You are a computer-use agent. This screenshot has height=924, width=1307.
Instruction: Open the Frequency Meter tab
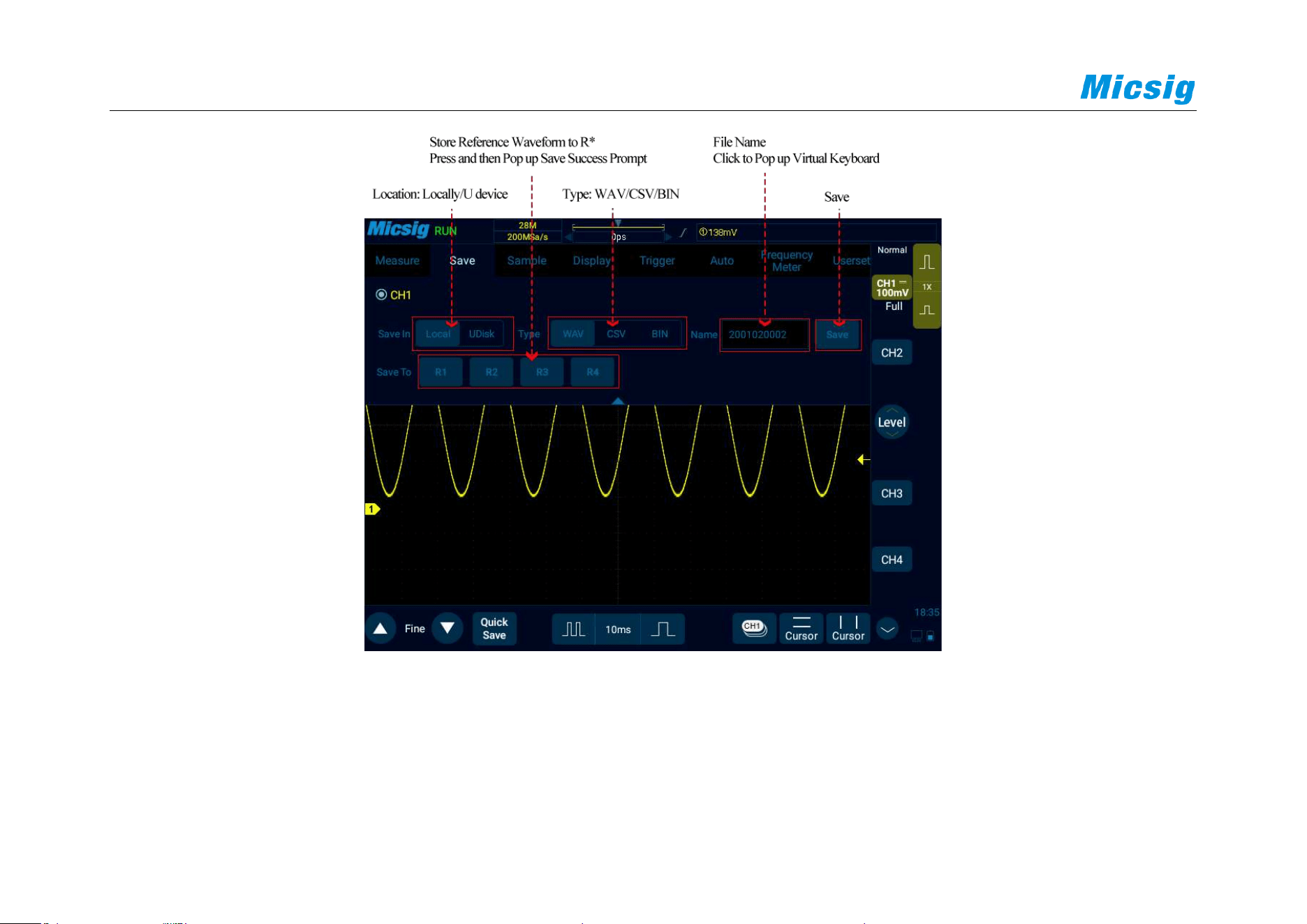pos(786,261)
